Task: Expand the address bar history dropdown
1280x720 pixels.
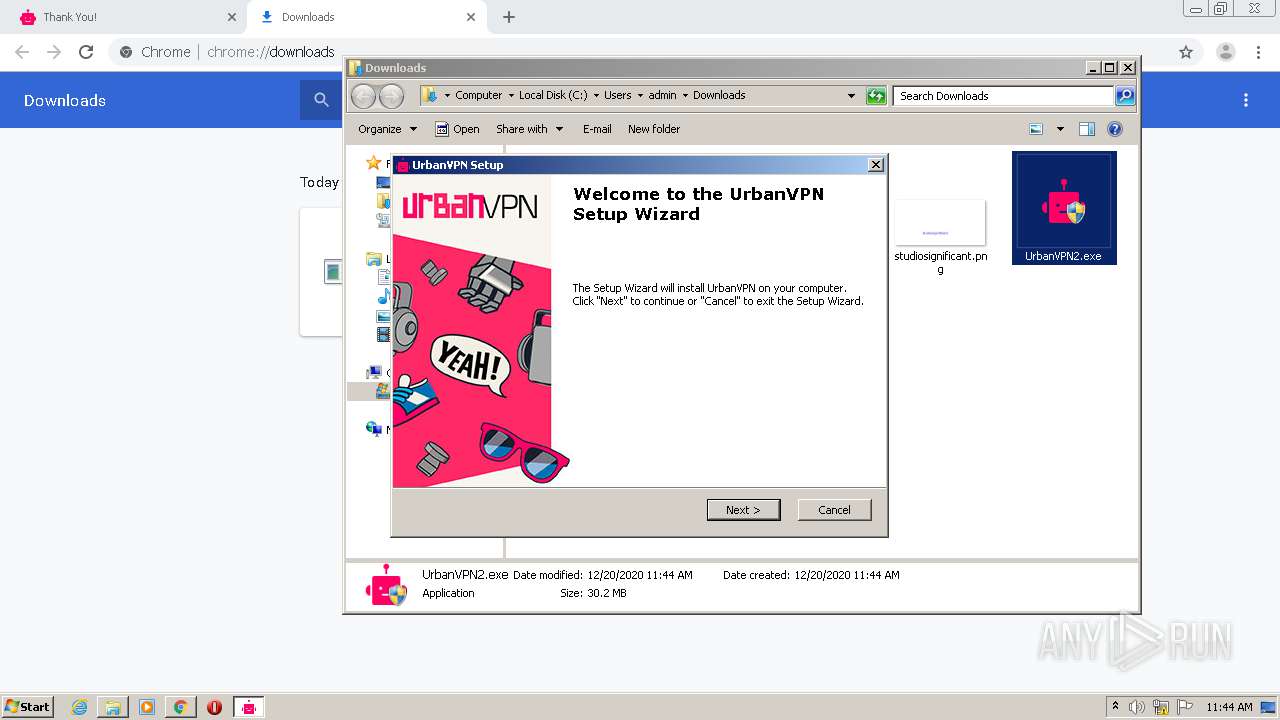Action: pyautogui.click(x=851, y=96)
